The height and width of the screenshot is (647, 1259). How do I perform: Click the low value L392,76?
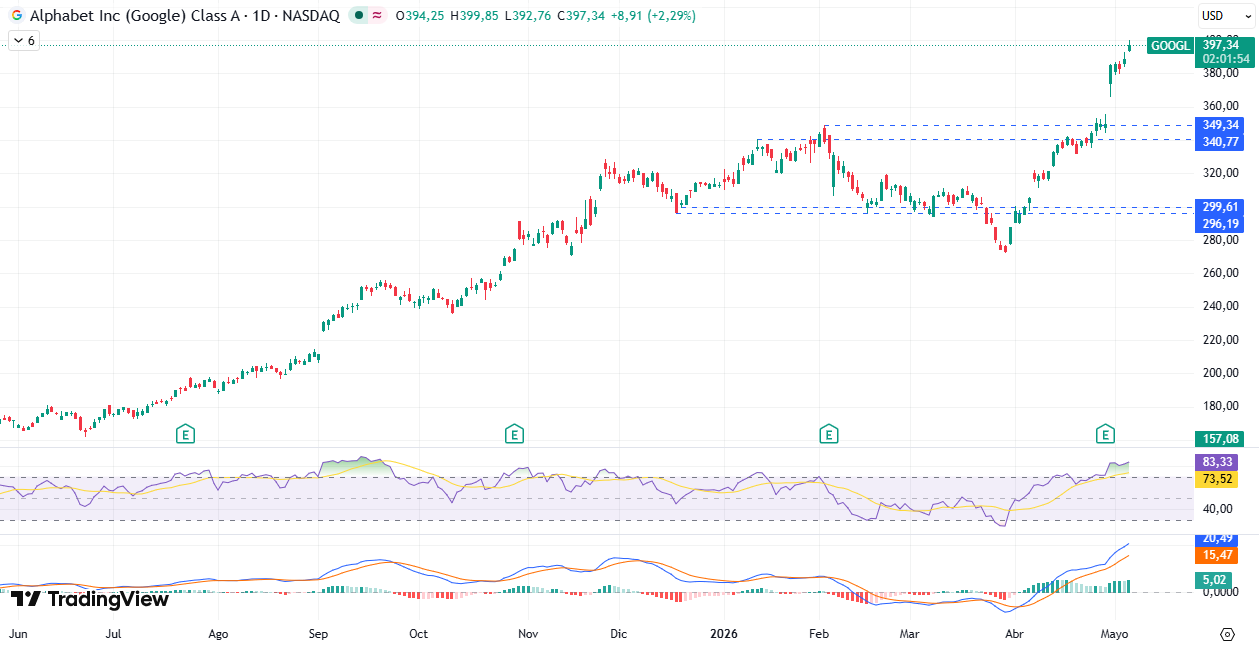[527, 16]
